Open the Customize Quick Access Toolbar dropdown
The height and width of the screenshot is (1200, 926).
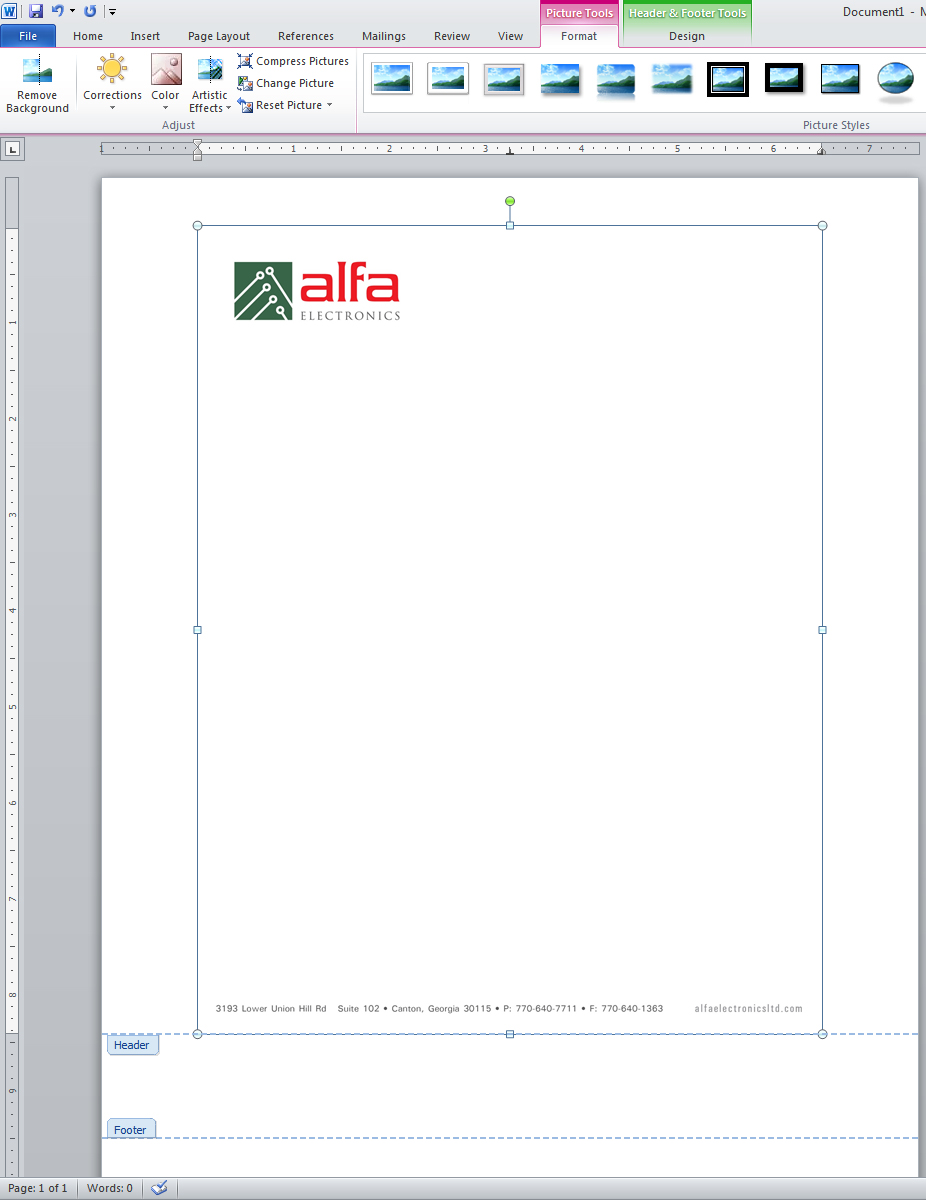tap(112, 11)
